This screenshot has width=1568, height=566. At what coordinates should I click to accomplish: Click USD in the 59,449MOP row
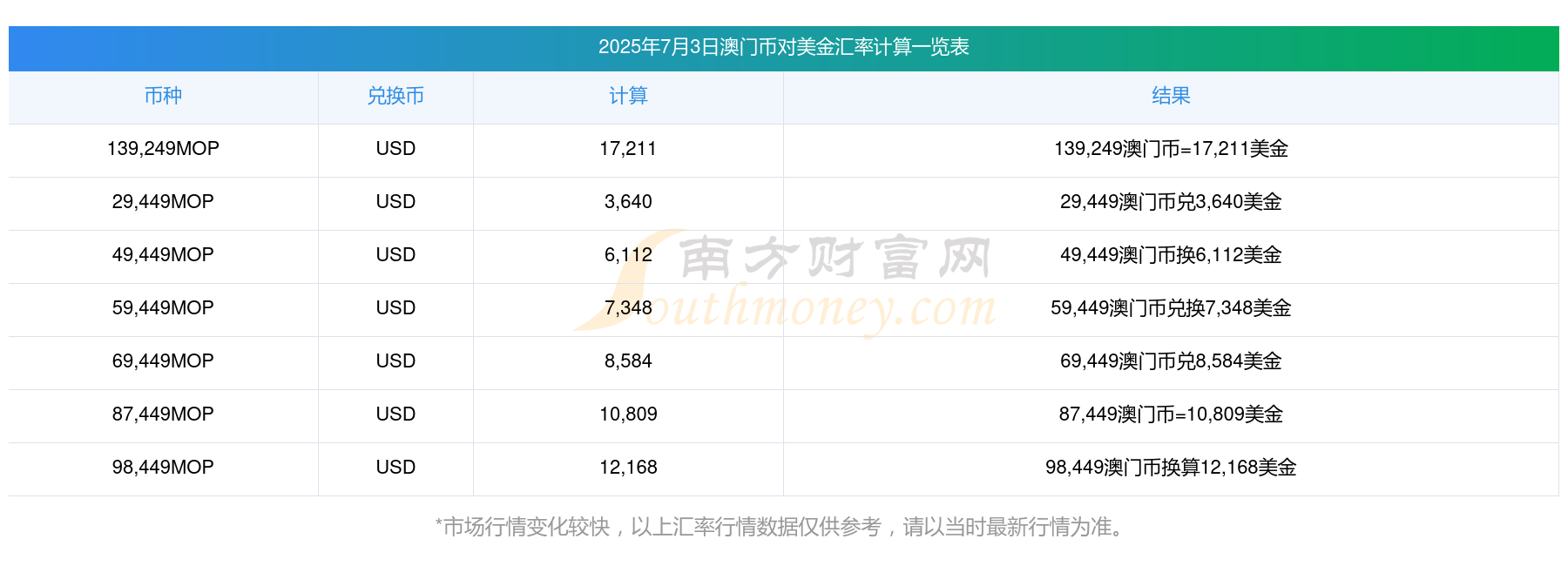coord(395,308)
